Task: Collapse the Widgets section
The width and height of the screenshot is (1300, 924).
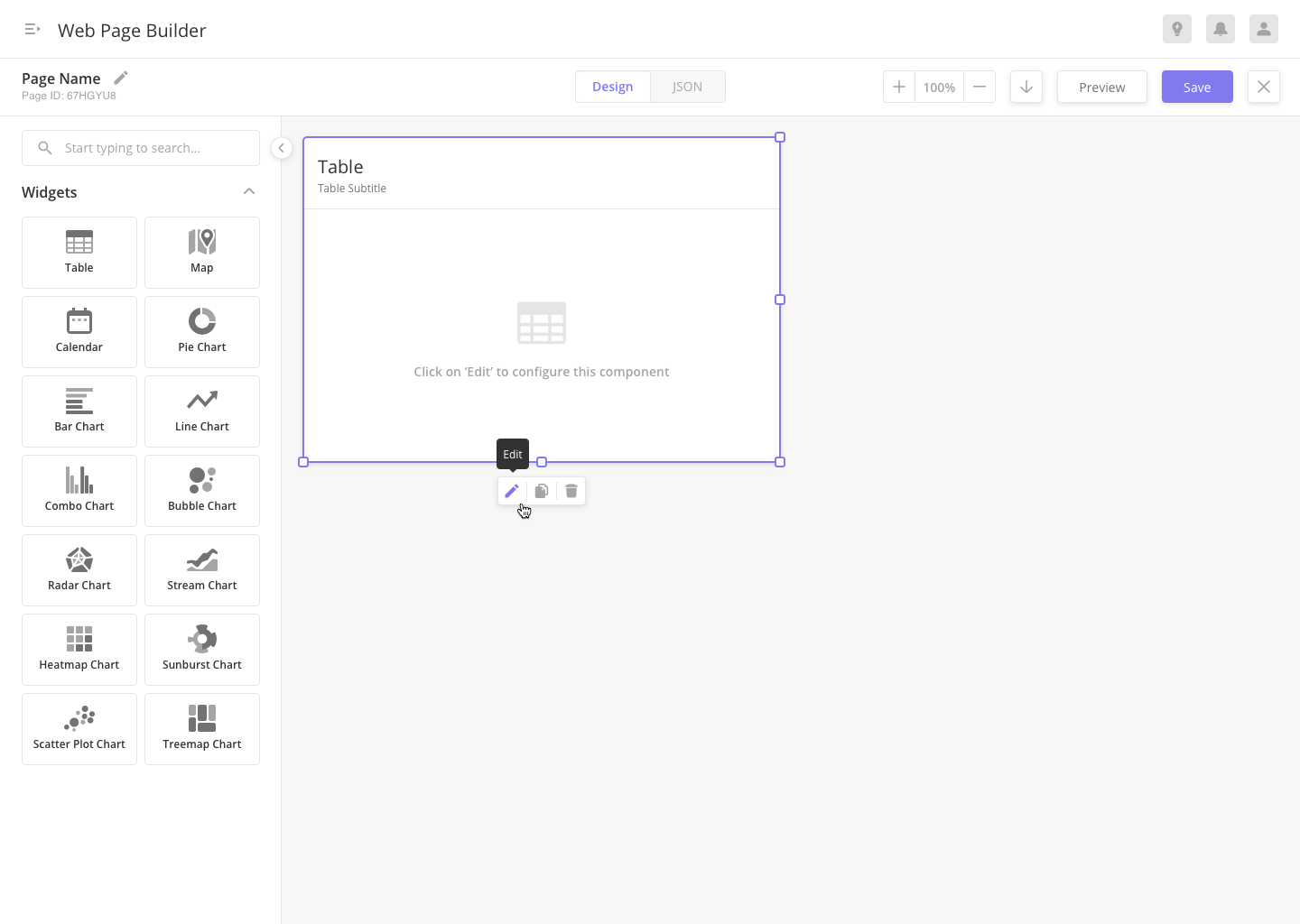Action: click(x=249, y=191)
